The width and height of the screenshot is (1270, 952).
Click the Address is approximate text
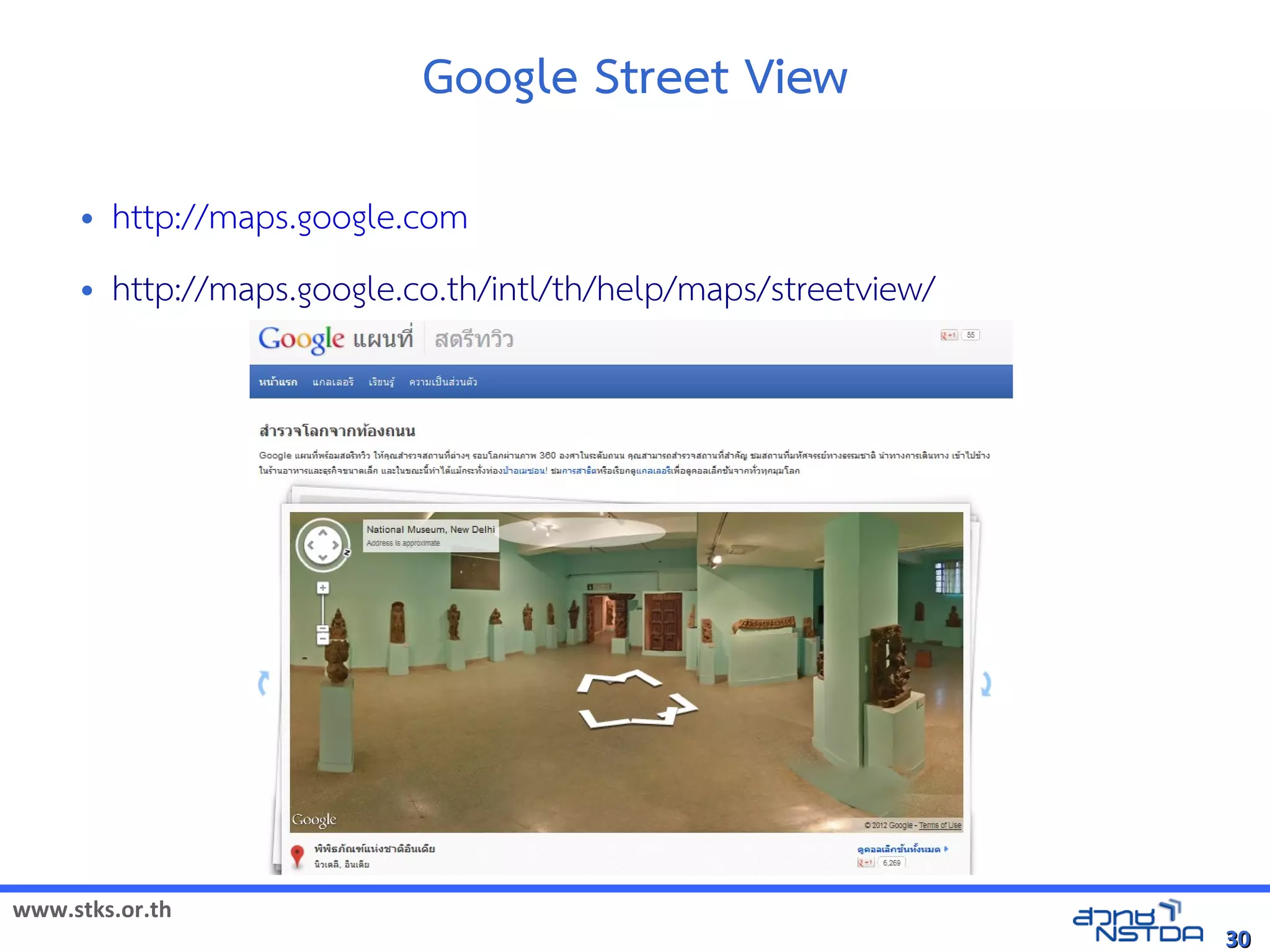point(403,543)
